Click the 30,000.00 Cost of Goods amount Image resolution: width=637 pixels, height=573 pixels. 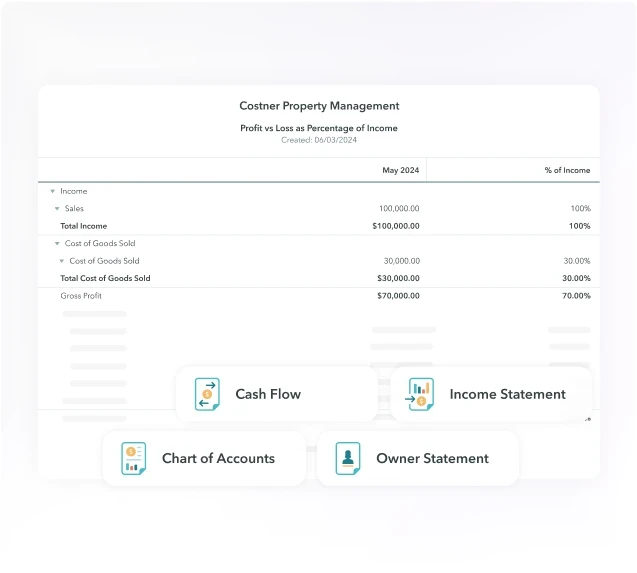click(402, 261)
